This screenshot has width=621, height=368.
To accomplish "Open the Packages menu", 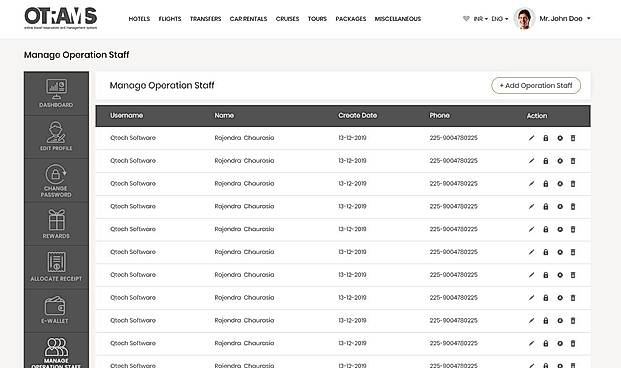I will (x=351, y=19).
